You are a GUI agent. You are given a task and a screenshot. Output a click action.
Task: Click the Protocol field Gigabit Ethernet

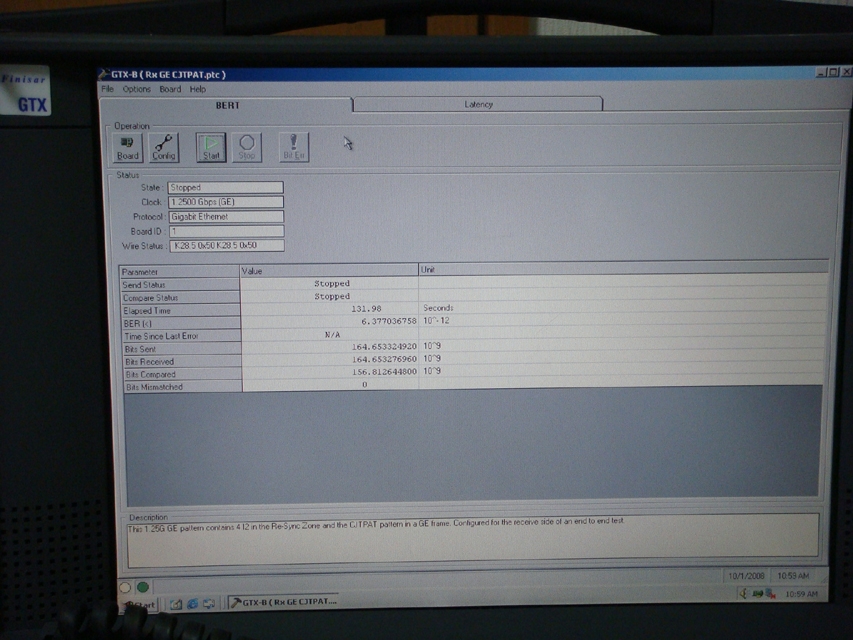226,217
